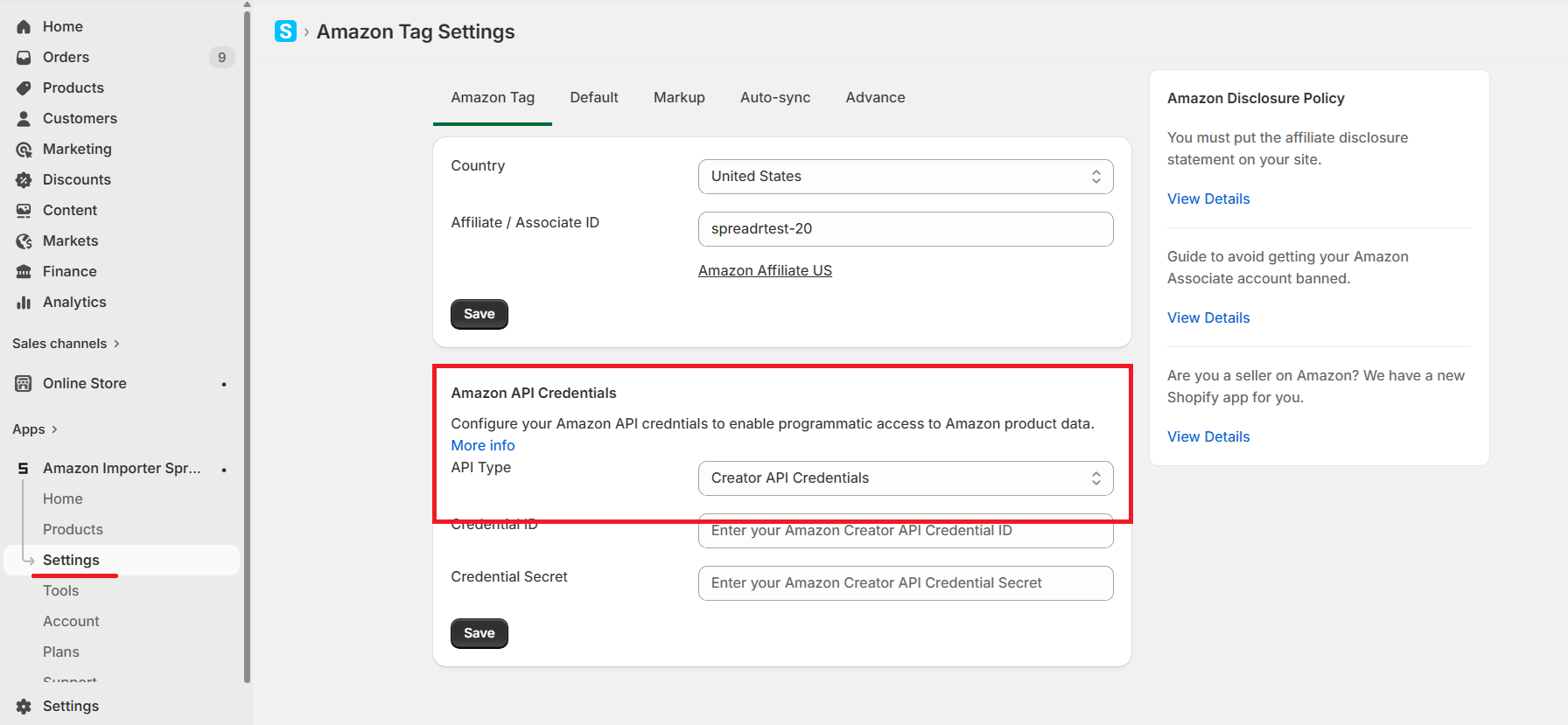
Task: Focus the Affiliate / Associate ID field
Action: [906, 229]
